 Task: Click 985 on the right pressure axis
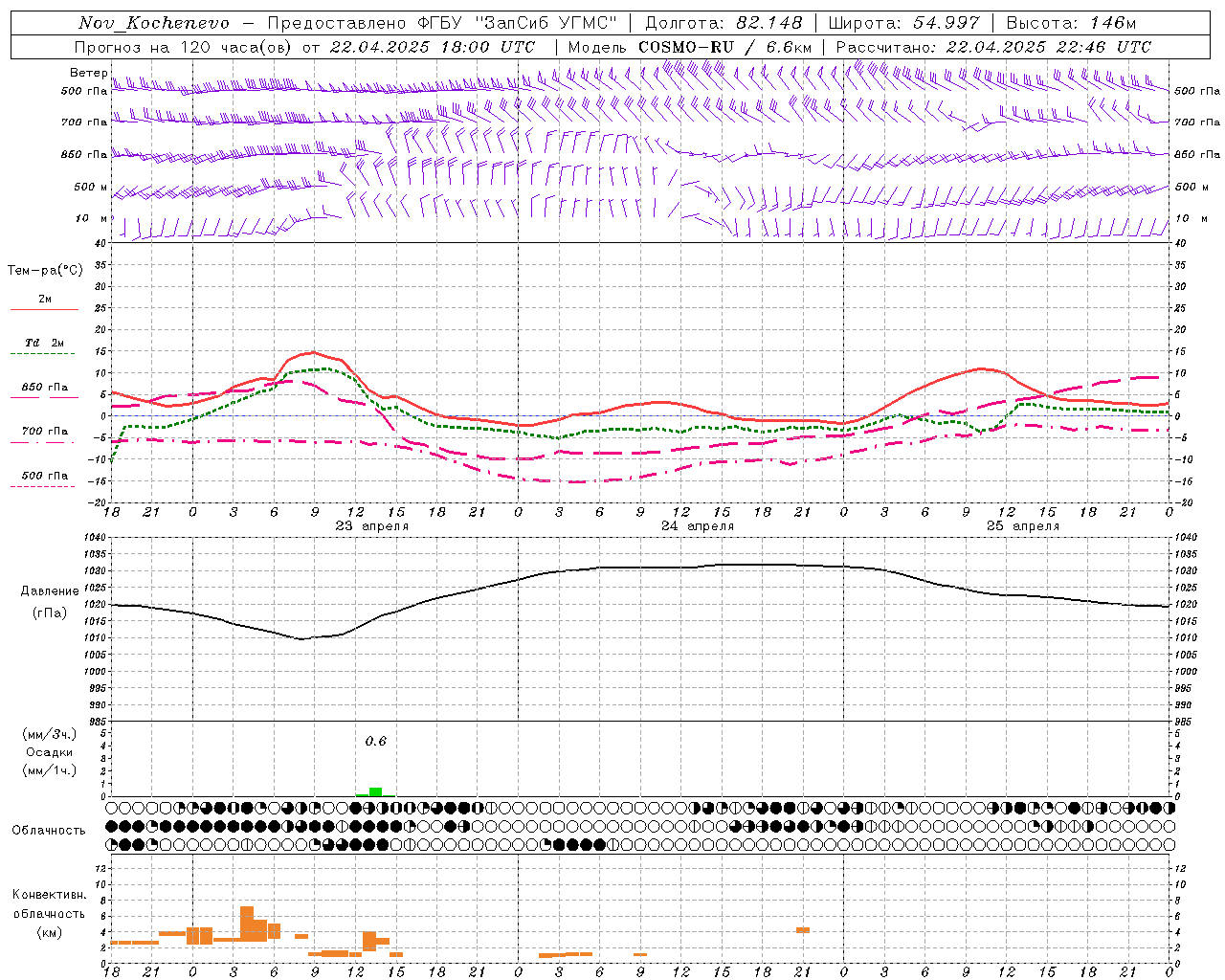click(1185, 722)
